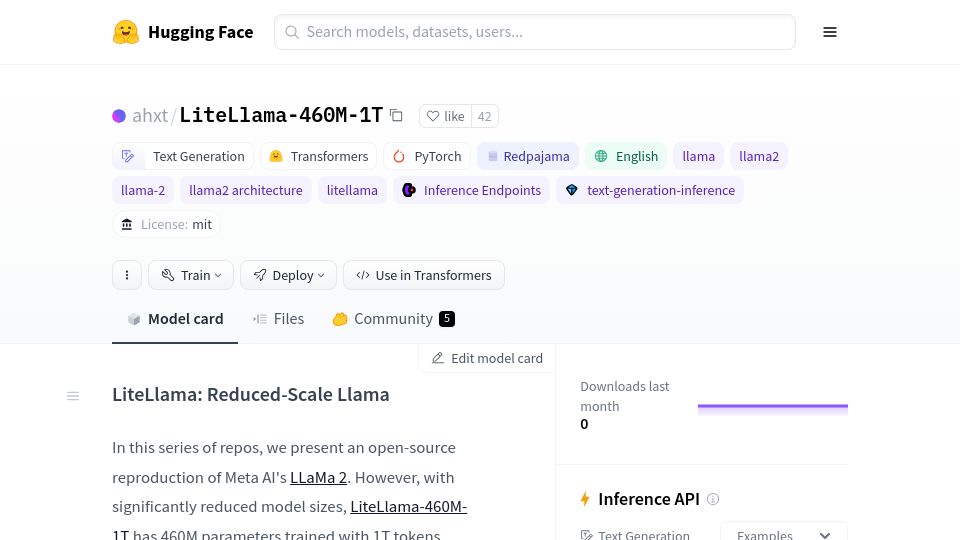Screen dimensions: 960x540
Task: Select the litellama tag
Action: click(x=352, y=190)
